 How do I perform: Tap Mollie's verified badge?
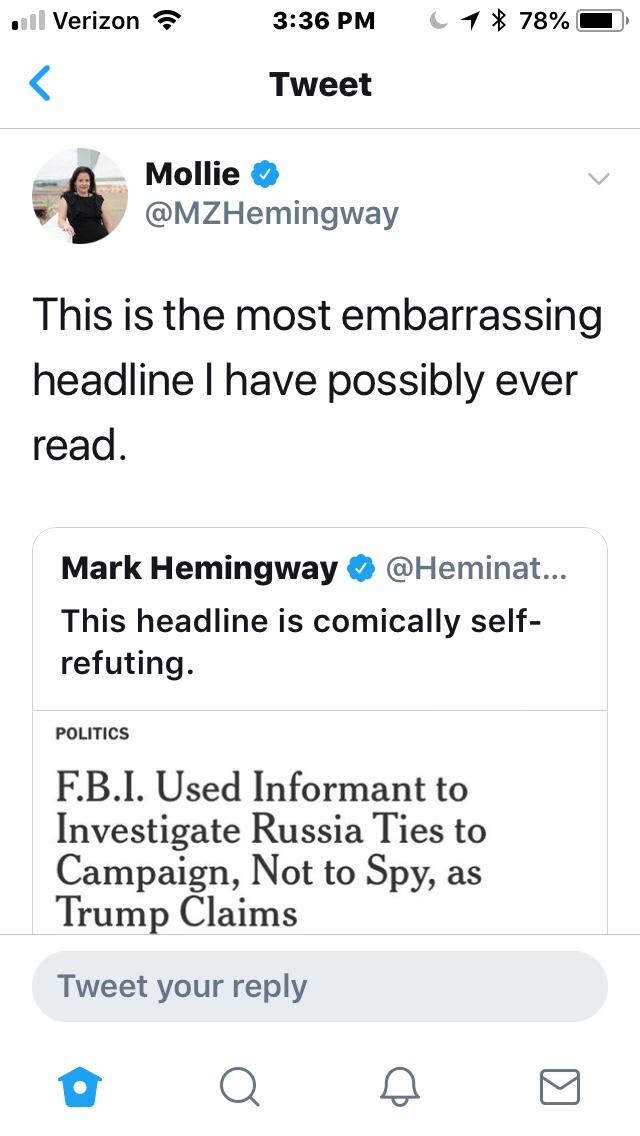[x=264, y=174]
